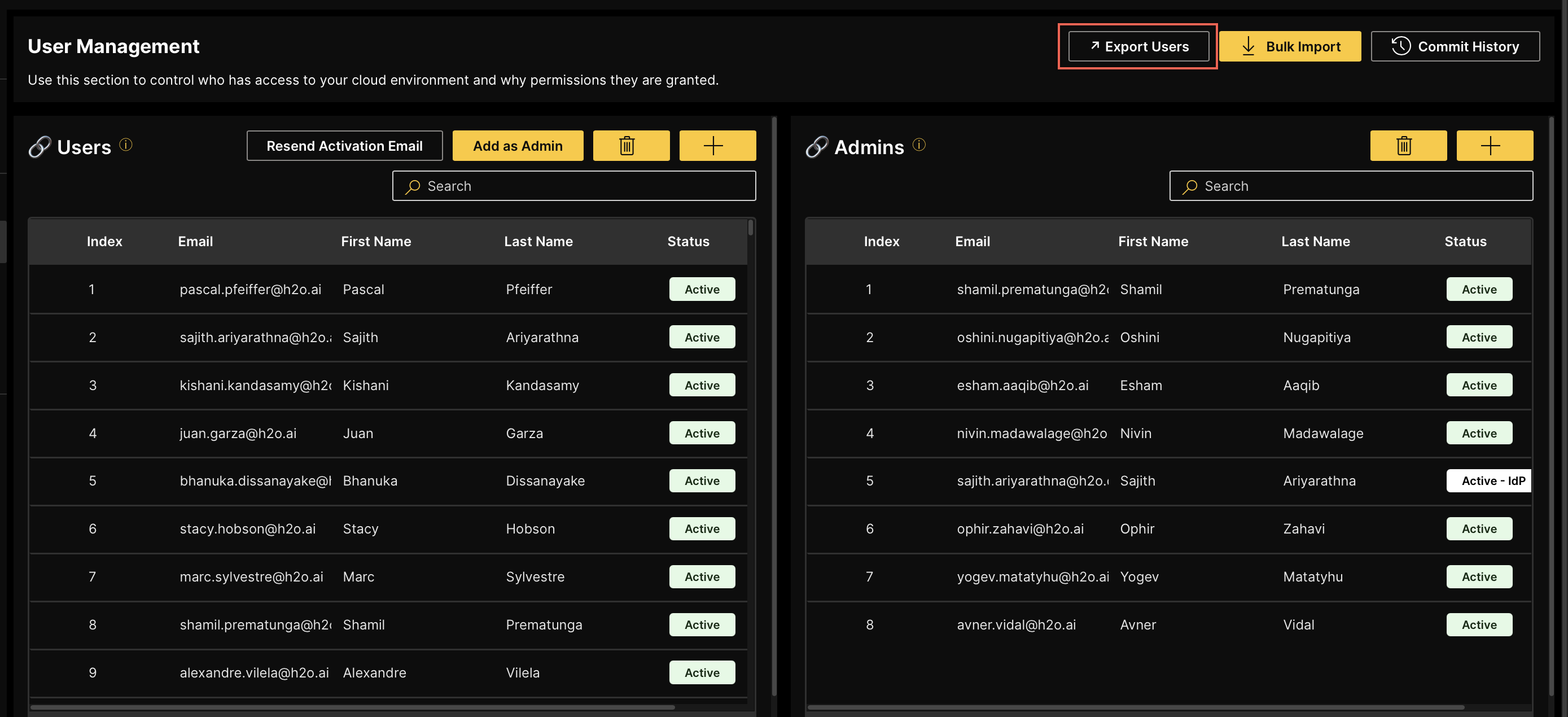Open the info tooltip next to Users
The image size is (1568, 717).
(125, 145)
